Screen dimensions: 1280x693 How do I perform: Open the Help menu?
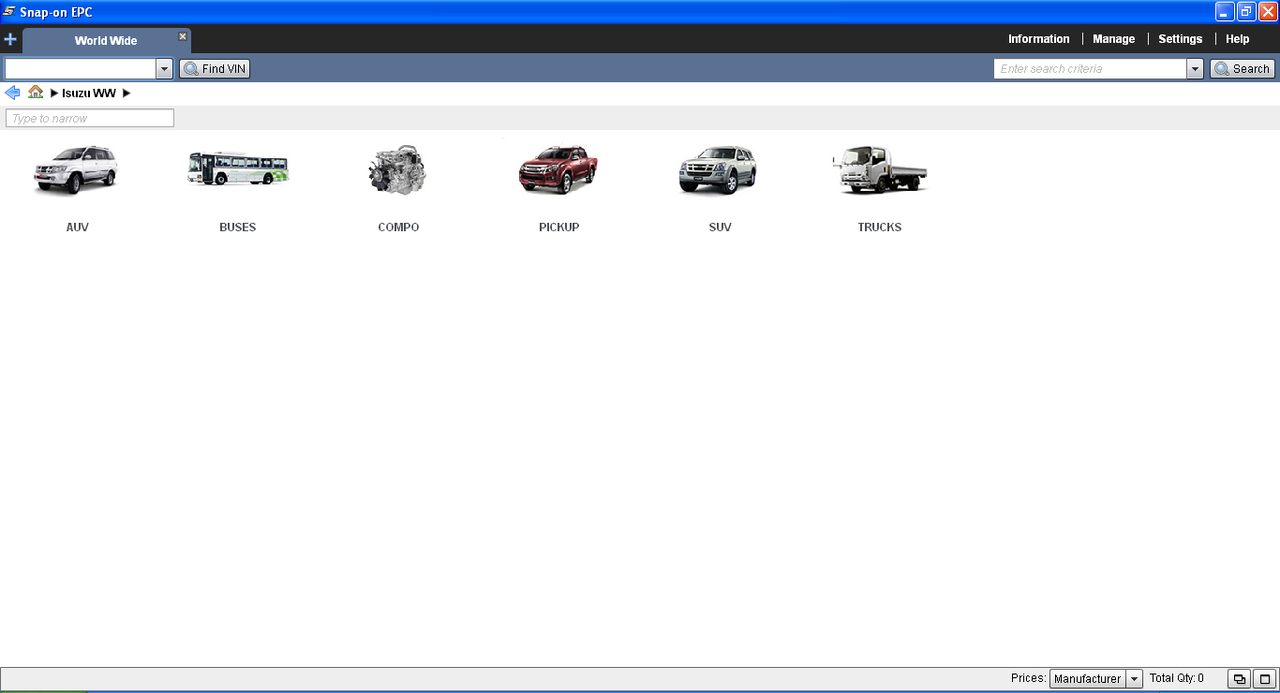(x=1237, y=39)
